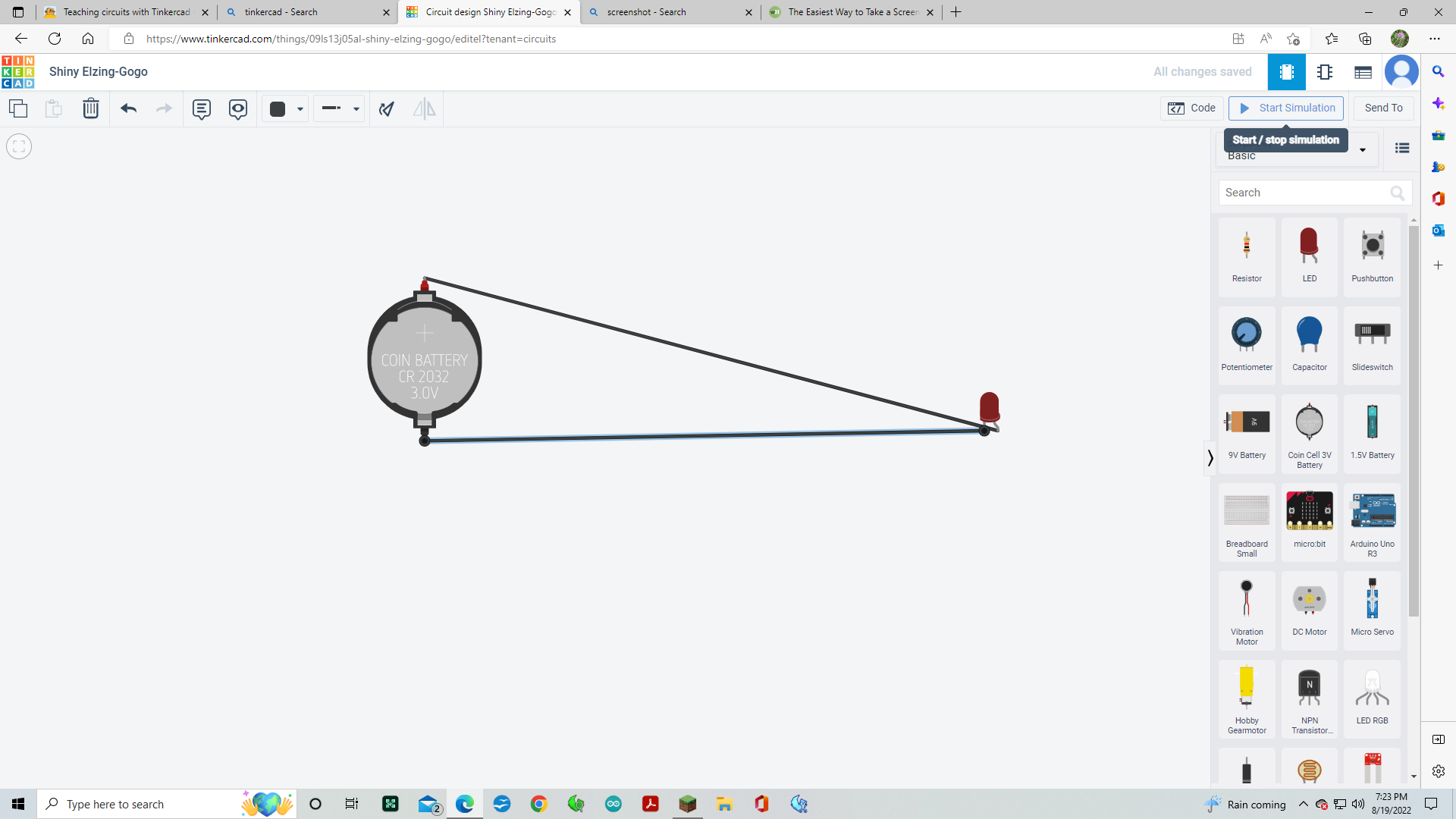1456x819 pixels.
Task: Switch components panel to list view
Action: point(1401,148)
